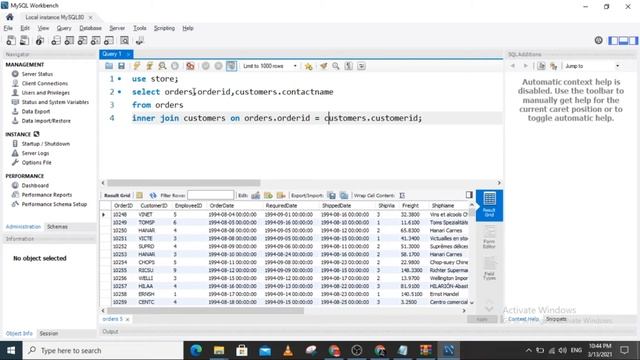Open Performance Reports

[x=47, y=195]
